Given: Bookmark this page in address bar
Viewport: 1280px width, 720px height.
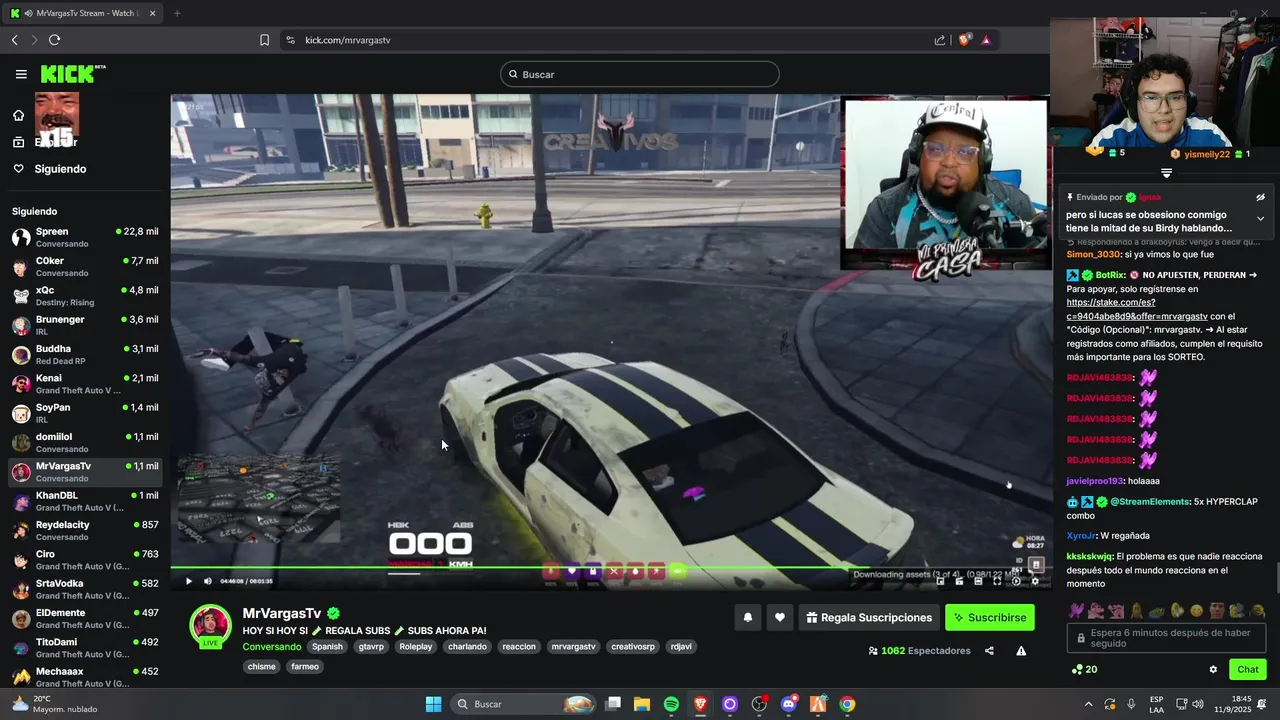Looking at the screenshot, I should pos(264,40).
